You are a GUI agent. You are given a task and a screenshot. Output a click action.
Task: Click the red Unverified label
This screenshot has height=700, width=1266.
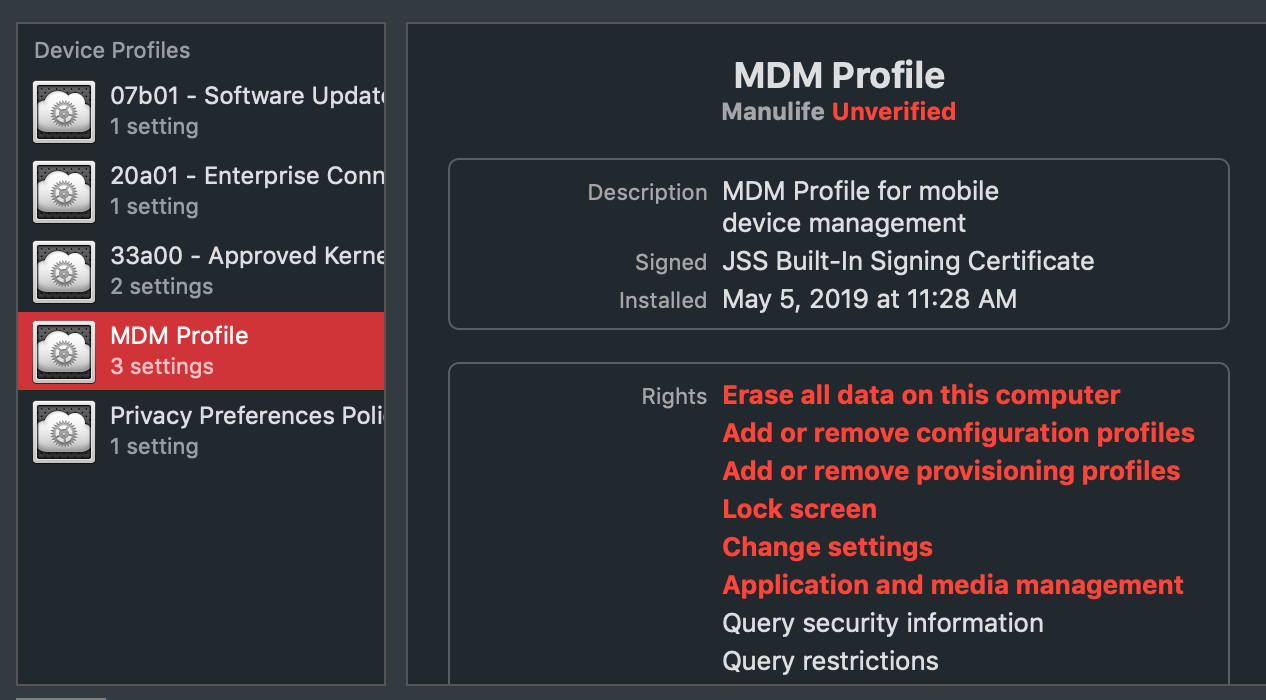(893, 111)
